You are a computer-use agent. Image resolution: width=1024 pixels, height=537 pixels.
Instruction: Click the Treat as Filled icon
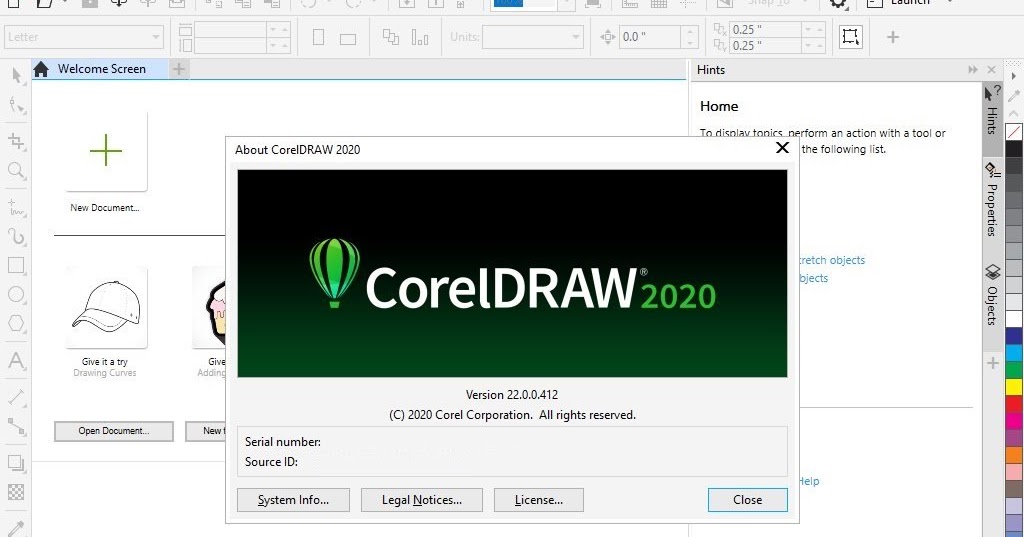coord(850,37)
